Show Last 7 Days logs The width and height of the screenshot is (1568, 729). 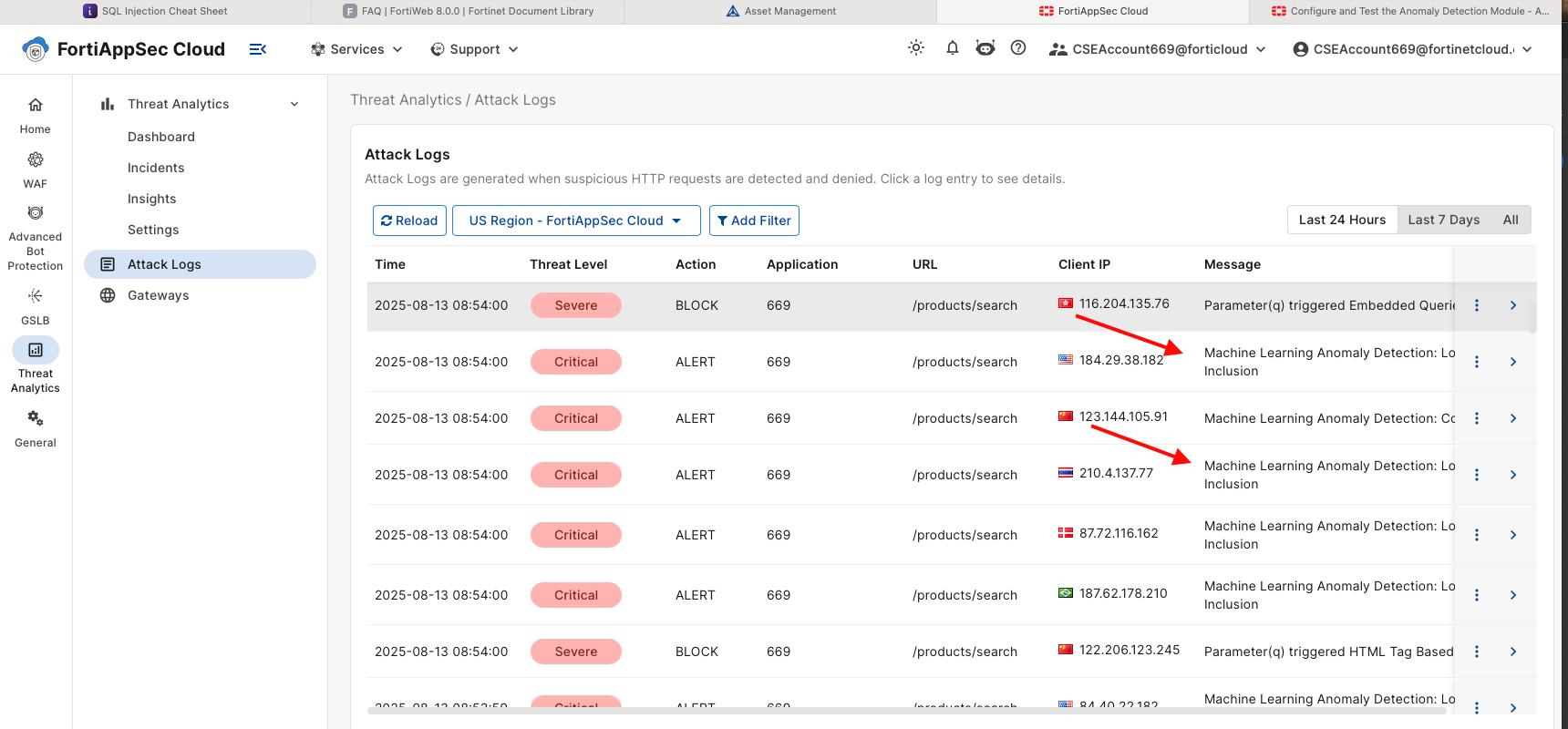[1443, 220]
